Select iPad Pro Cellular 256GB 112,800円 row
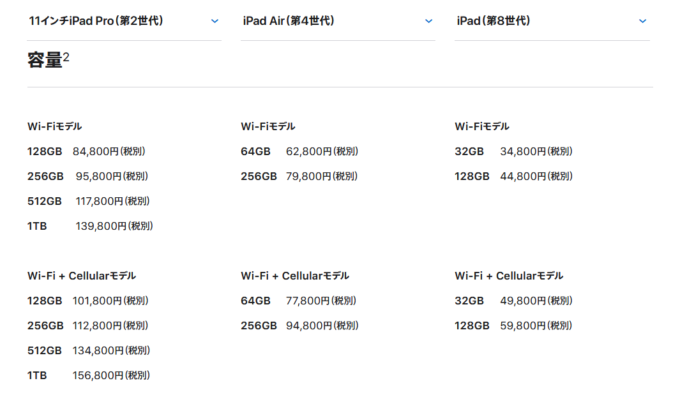 pyautogui.click(x=88, y=326)
